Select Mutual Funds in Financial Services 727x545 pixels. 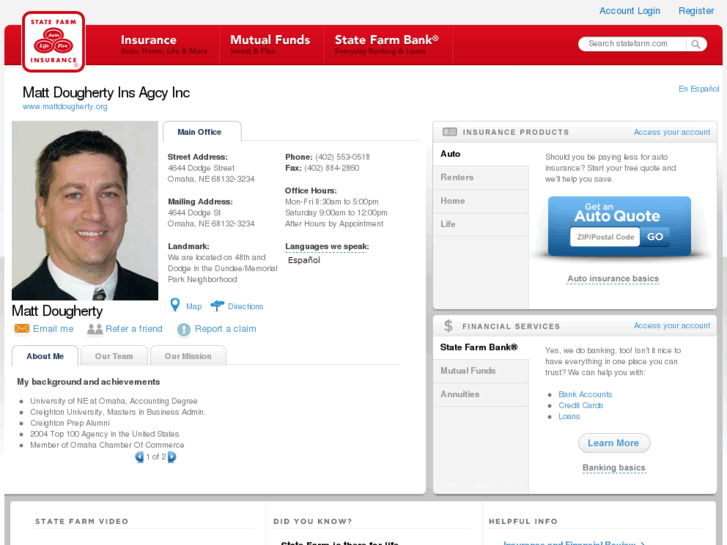click(x=481, y=371)
